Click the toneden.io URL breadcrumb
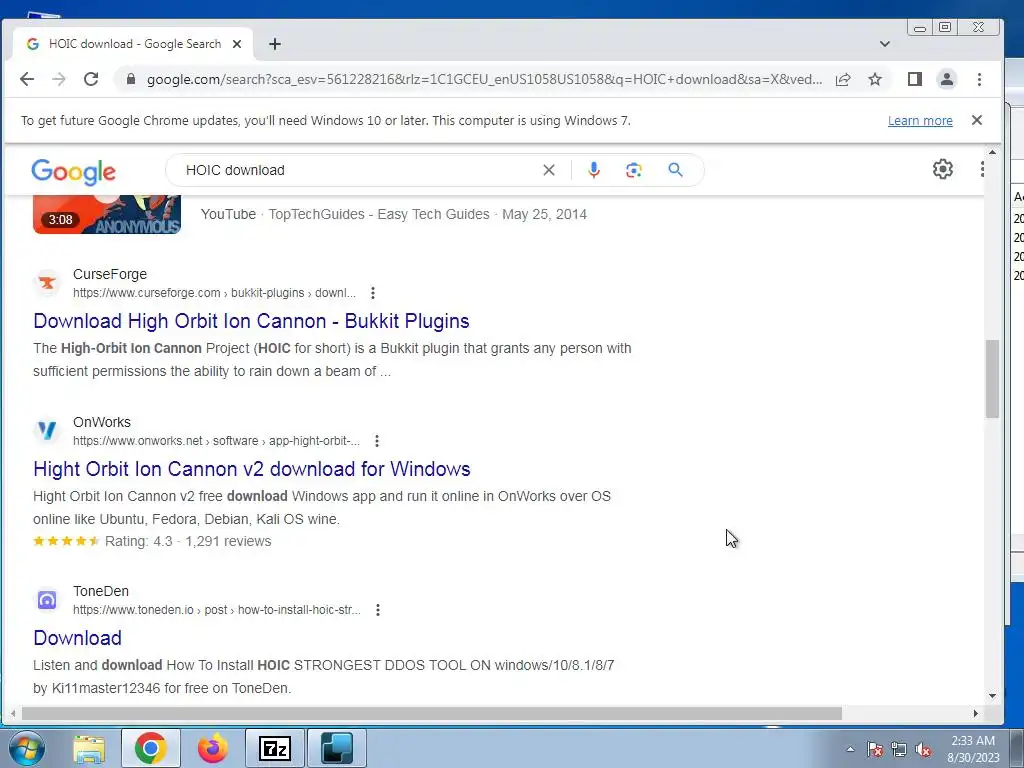1024x768 pixels. [217, 610]
